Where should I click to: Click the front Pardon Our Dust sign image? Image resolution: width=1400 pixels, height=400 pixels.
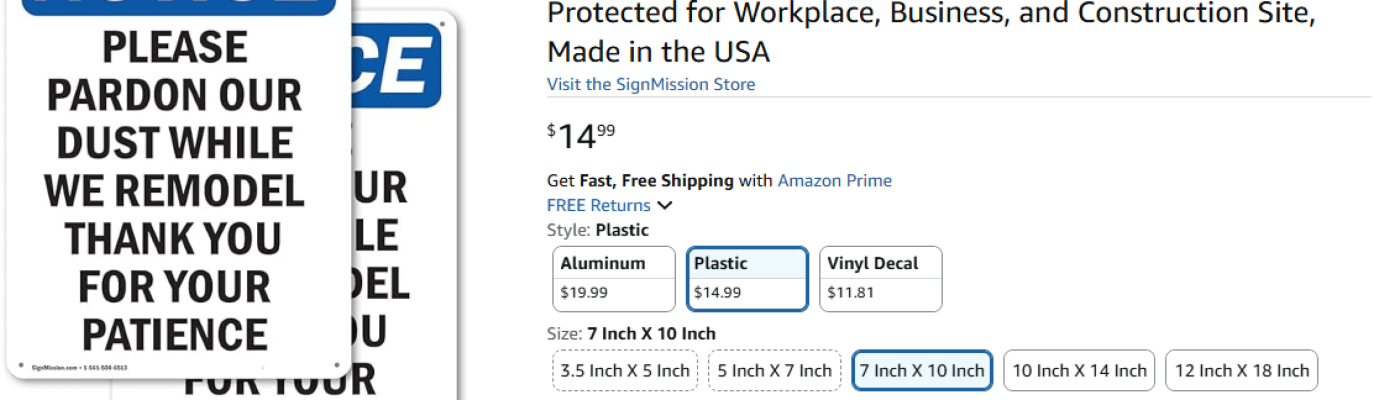coord(175,190)
